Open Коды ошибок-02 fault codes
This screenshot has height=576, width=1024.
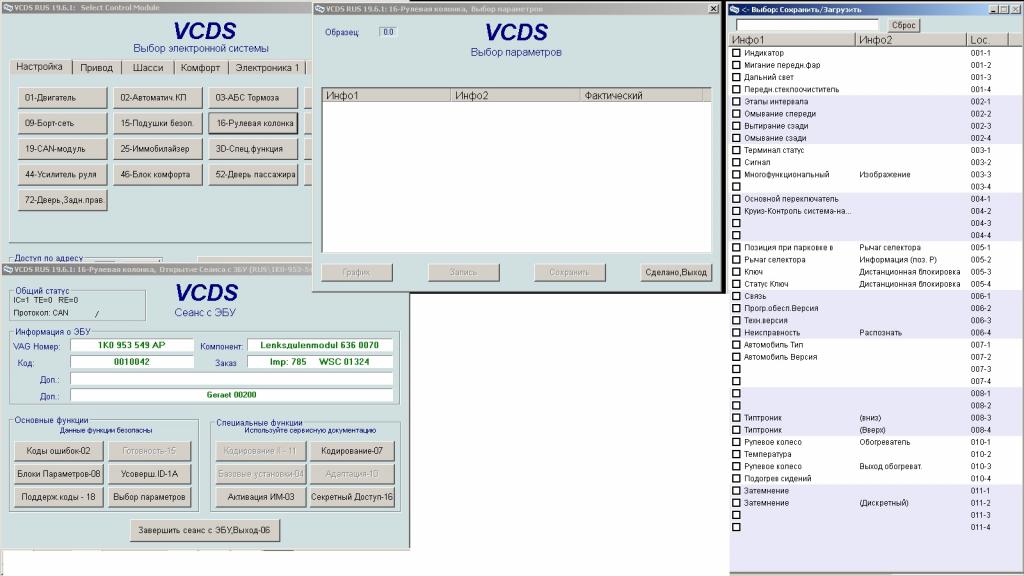click(x=58, y=451)
